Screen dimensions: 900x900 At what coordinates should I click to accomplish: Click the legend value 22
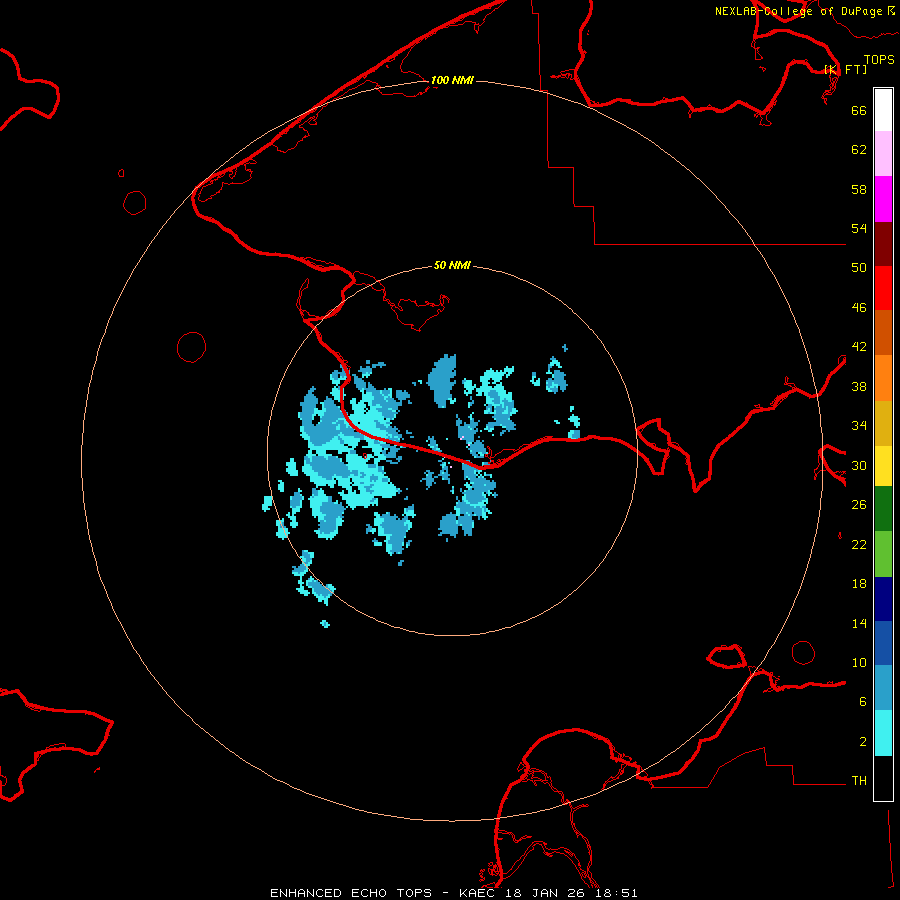point(859,544)
